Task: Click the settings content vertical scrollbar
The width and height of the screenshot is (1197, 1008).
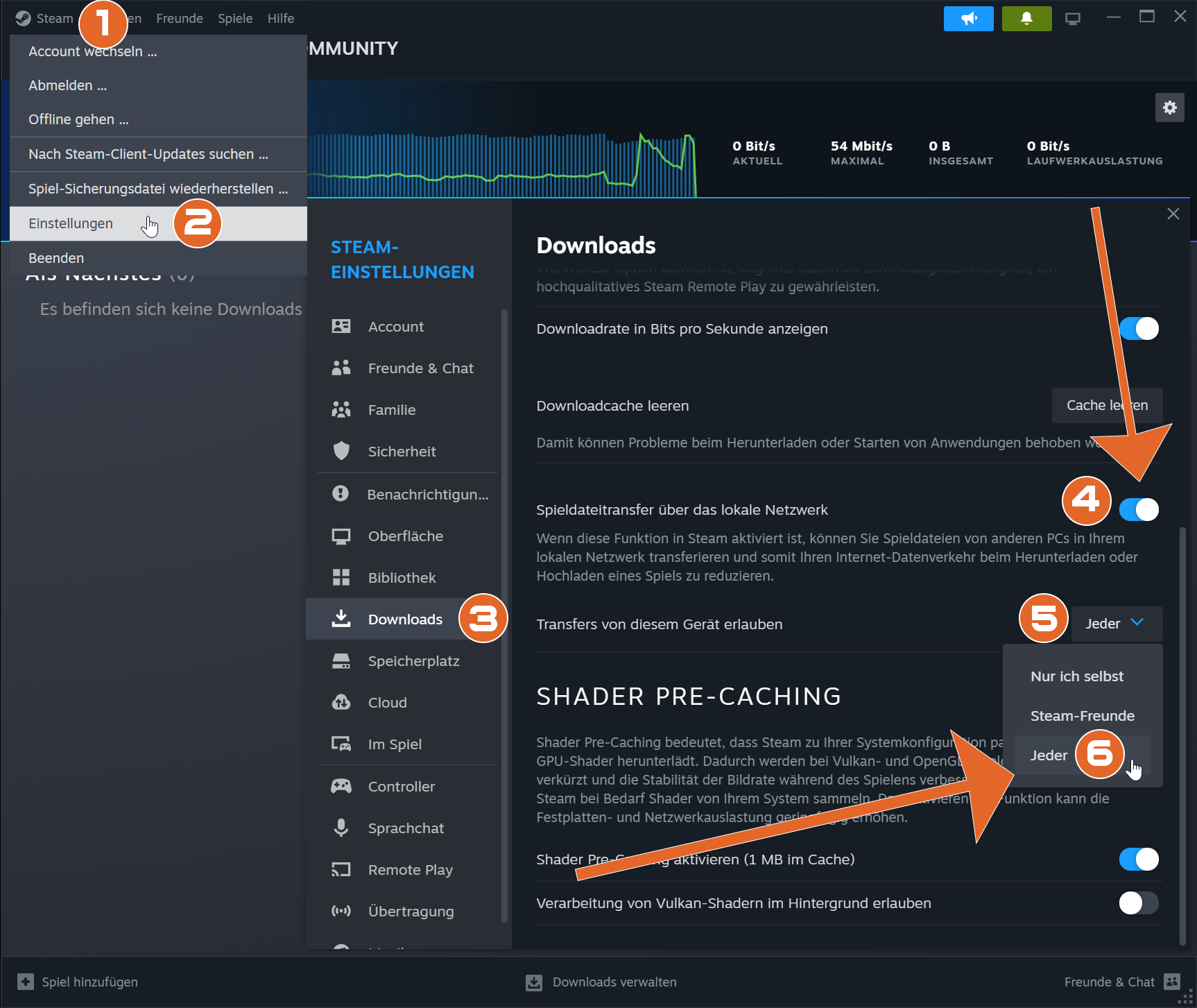Action: pos(1182,735)
